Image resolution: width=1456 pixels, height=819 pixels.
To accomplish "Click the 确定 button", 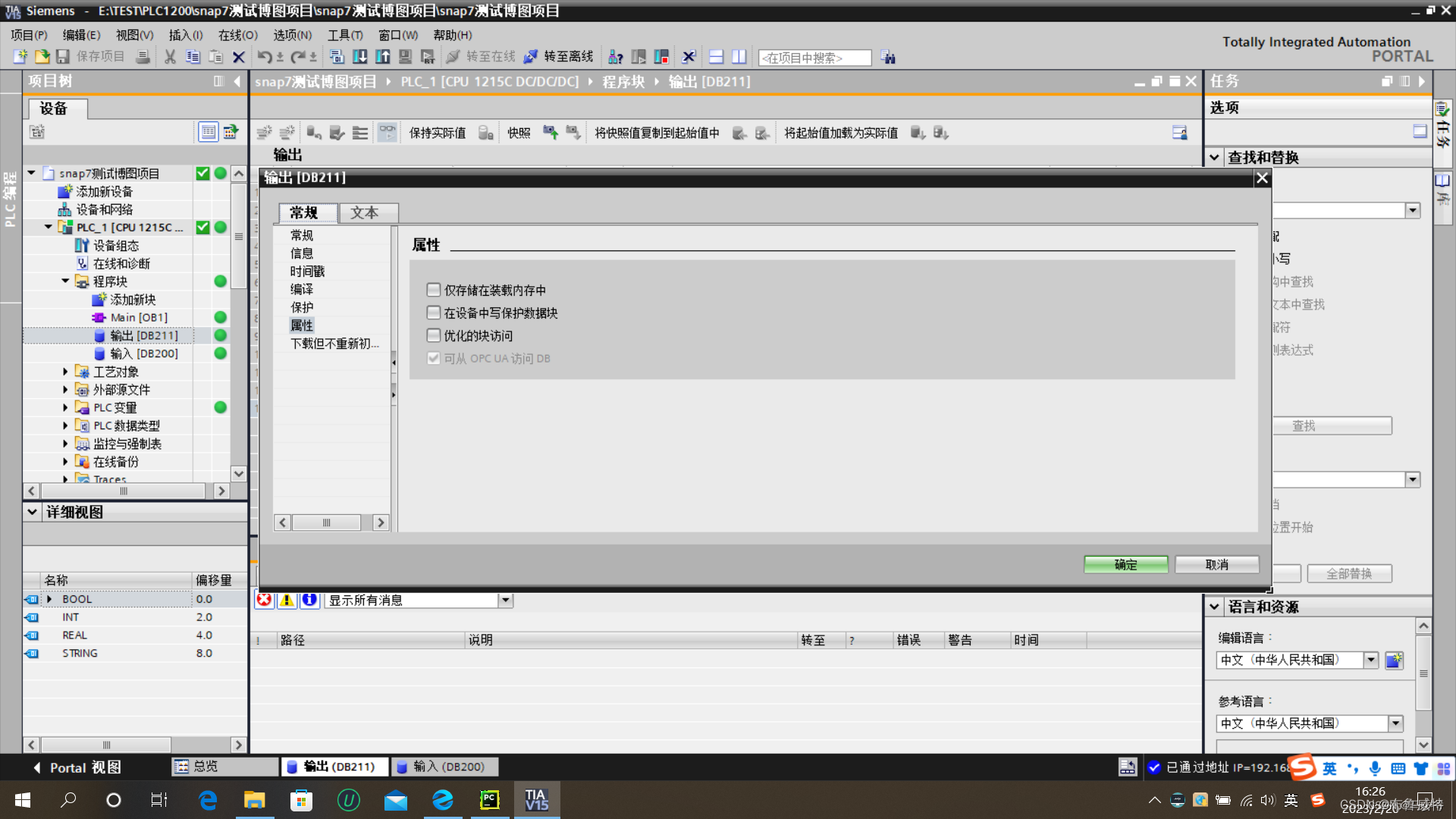I will (1125, 564).
